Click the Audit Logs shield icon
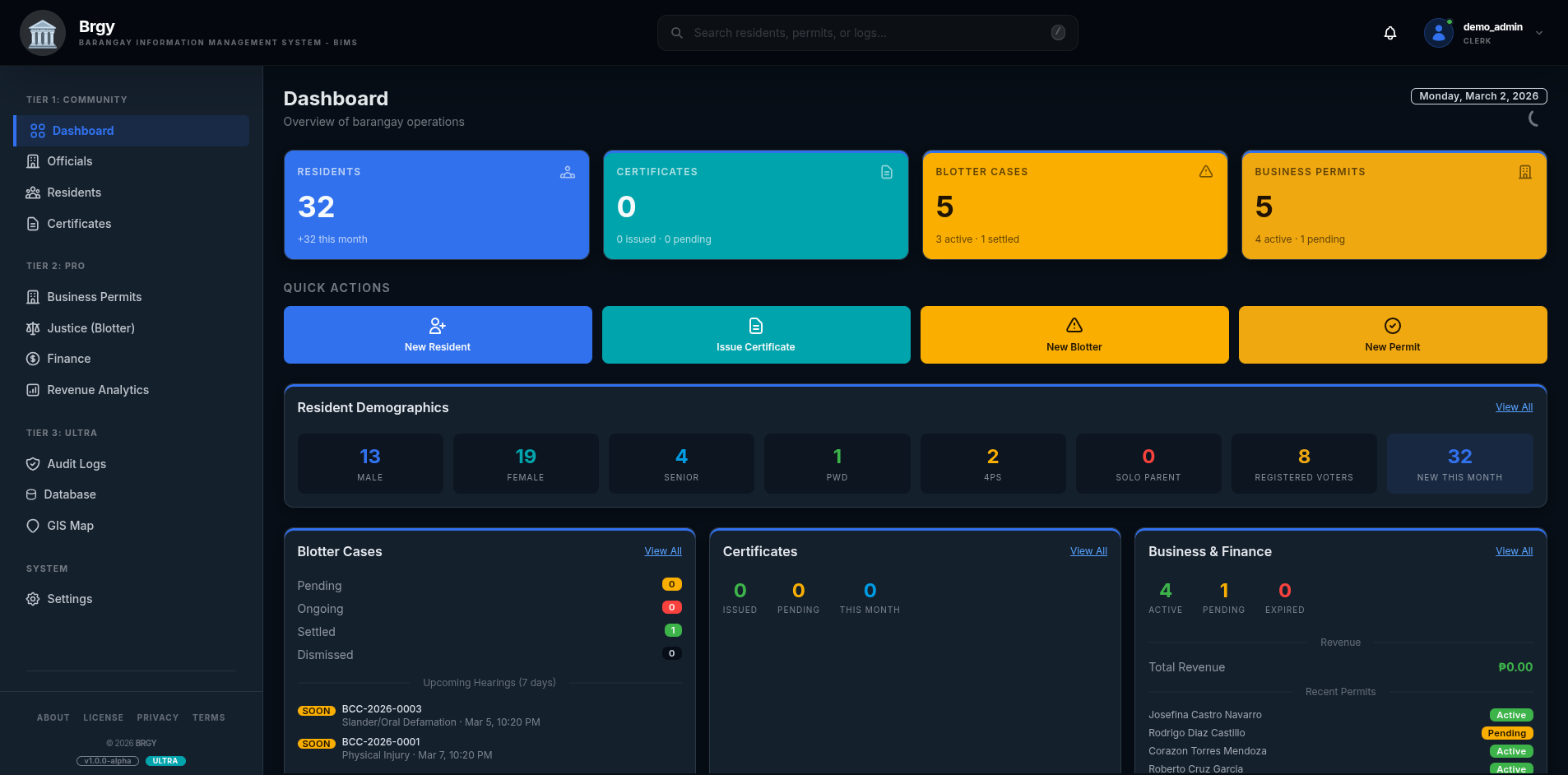 pos(33,464)
